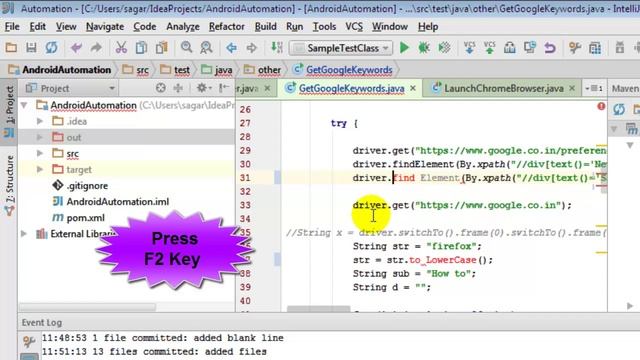The height and width of the screenshot is (360, 640).
Task: Click the Cut scissors icon
Action: point(121,48)
